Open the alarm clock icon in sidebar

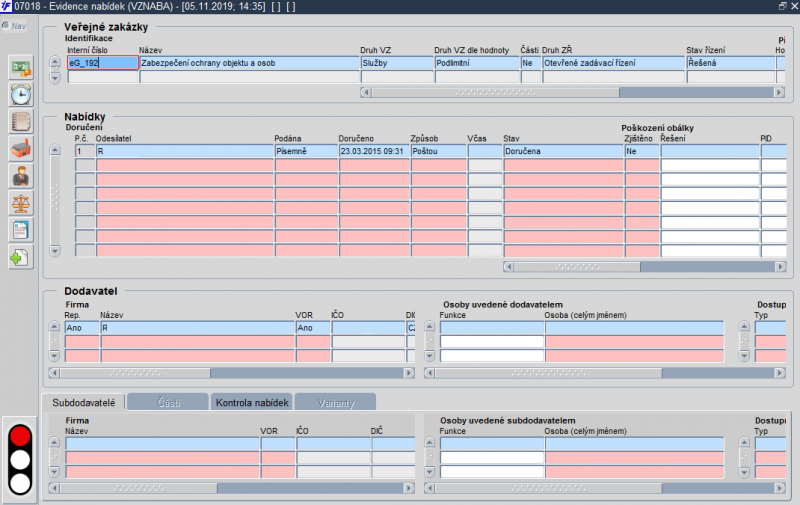click(x=20, y=95)
